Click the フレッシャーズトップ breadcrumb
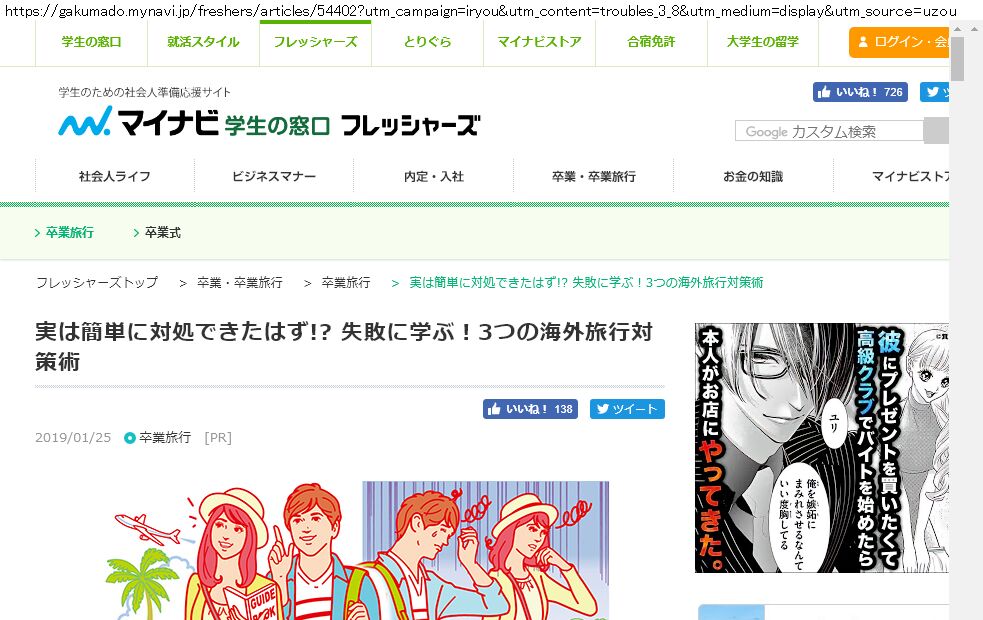 [x=97, y=283]
